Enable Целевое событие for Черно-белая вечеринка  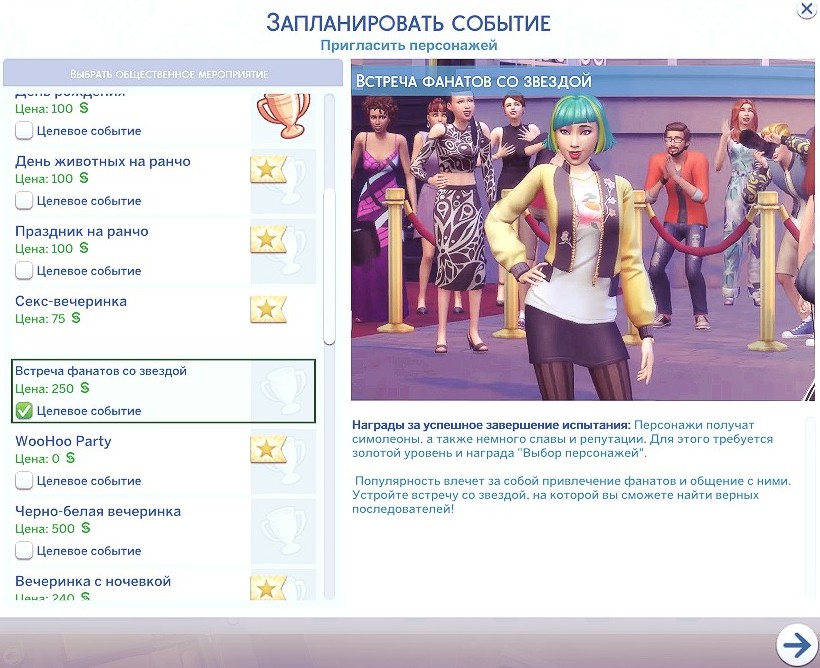[24, 551]
